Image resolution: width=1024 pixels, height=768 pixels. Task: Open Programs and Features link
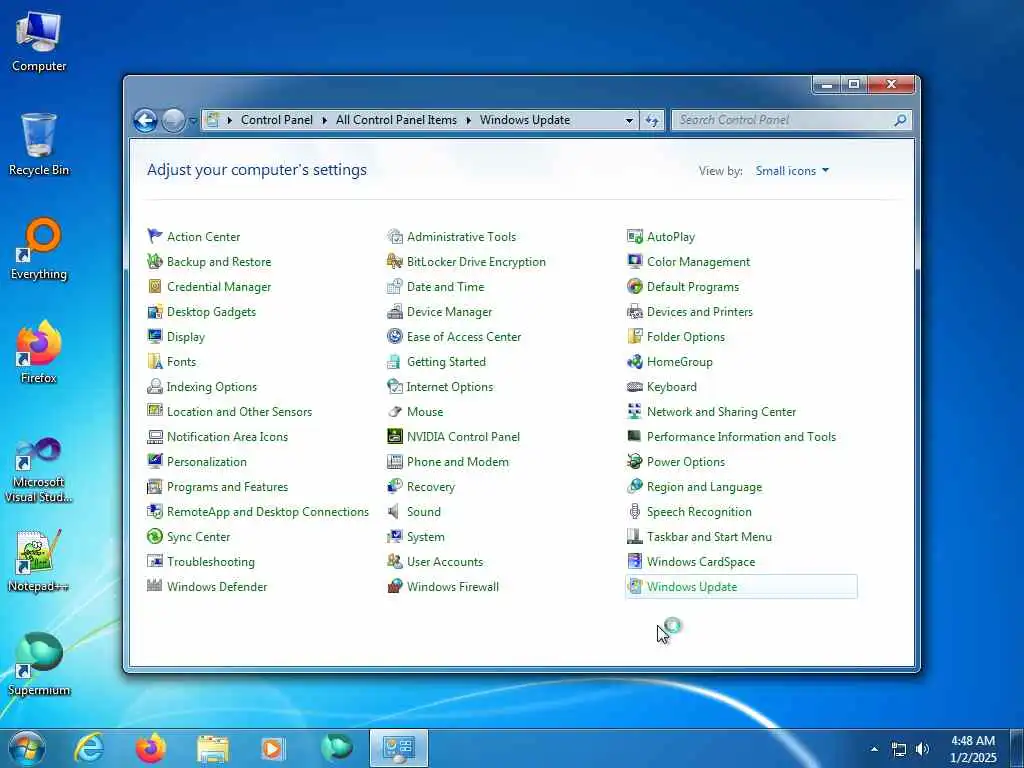tap(227, 487)
